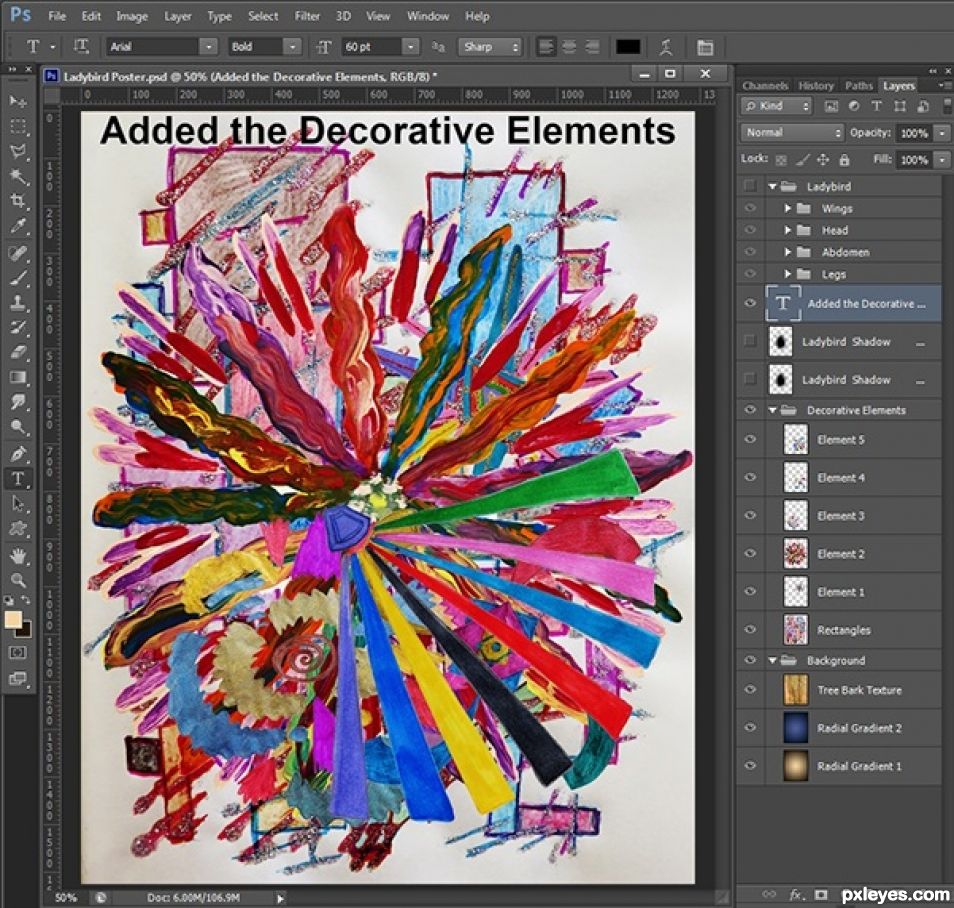Hide the Added the Decorative text layer
This screenshot has height=908, width=954.
[750, 303]
